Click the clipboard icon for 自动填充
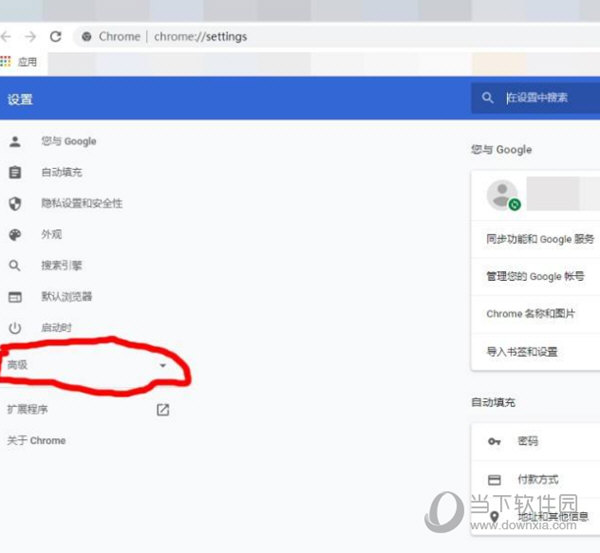The image size is (600, 553). [x=15, y=172]
